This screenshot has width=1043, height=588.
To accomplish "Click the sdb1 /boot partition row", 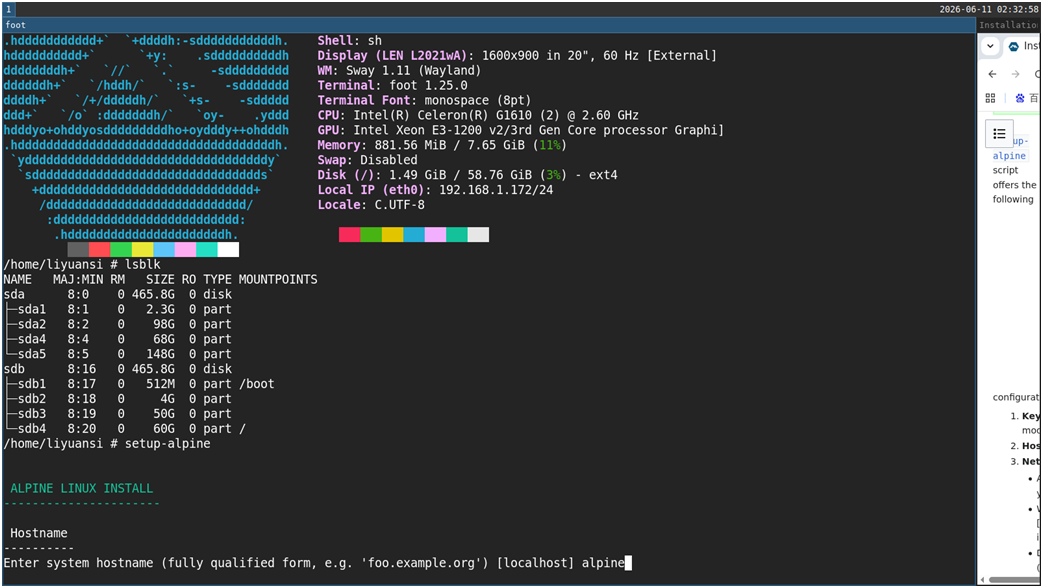I will tap(139, 384).
